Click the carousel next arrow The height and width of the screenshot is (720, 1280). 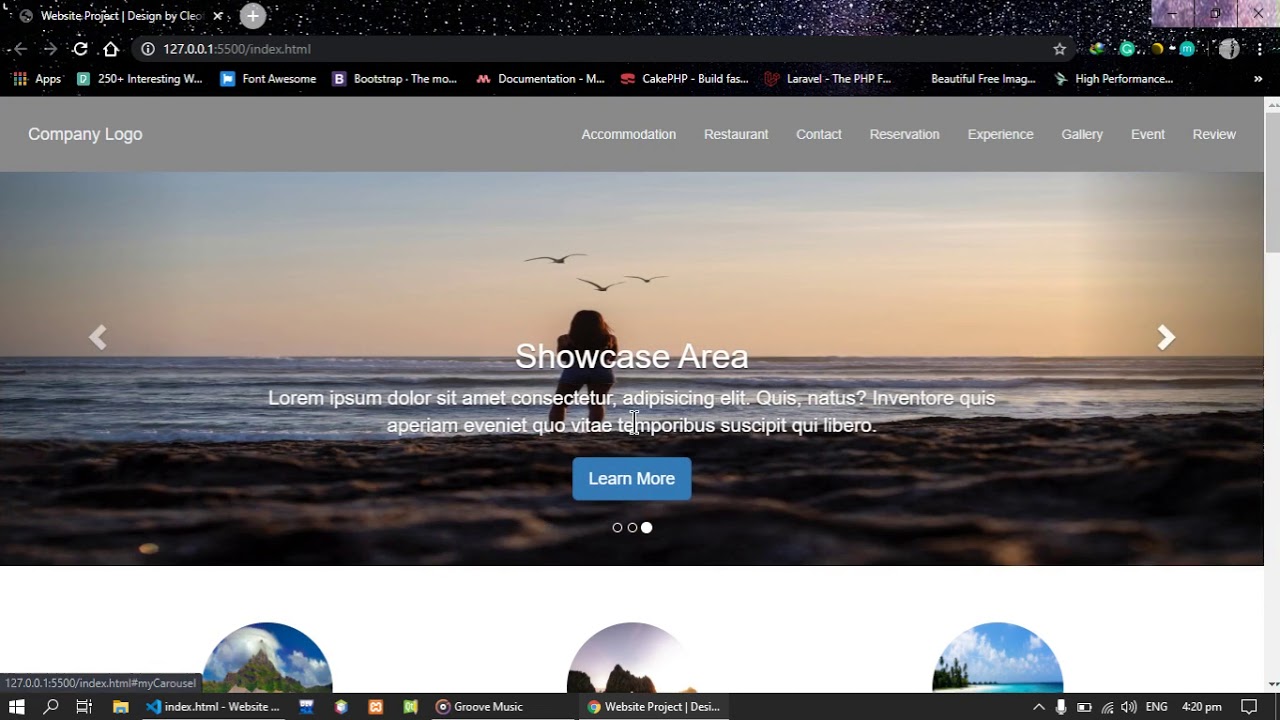pos(1166,338)
